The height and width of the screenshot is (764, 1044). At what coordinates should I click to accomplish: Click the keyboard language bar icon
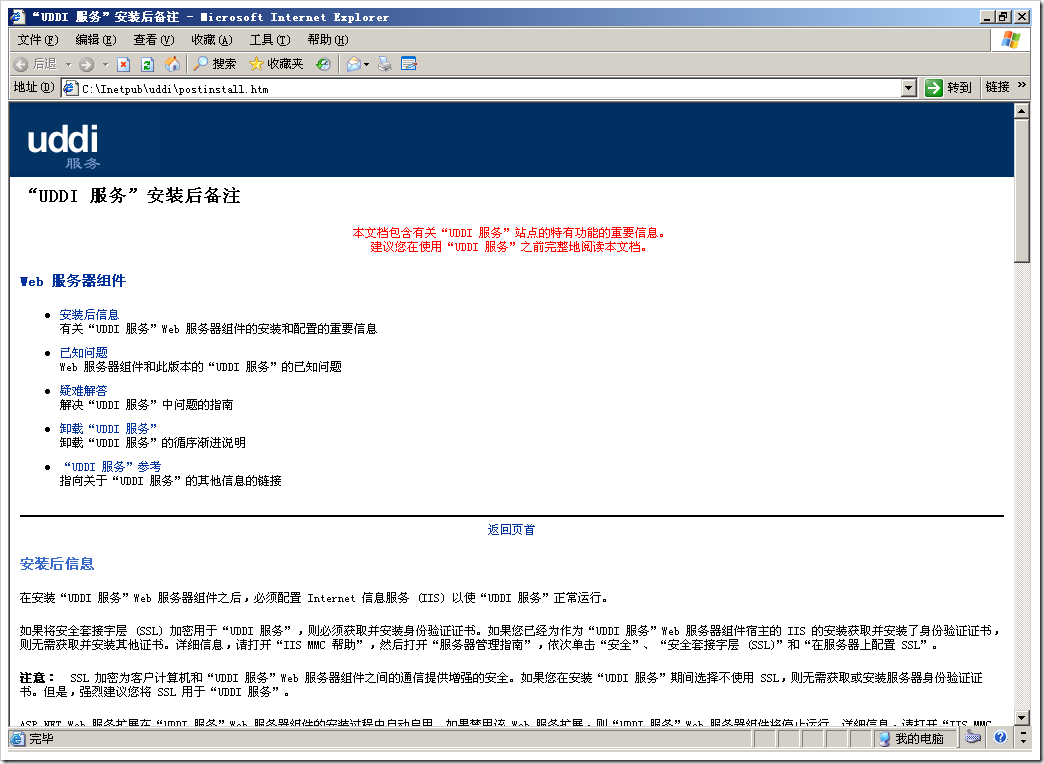tap(973, 737)
